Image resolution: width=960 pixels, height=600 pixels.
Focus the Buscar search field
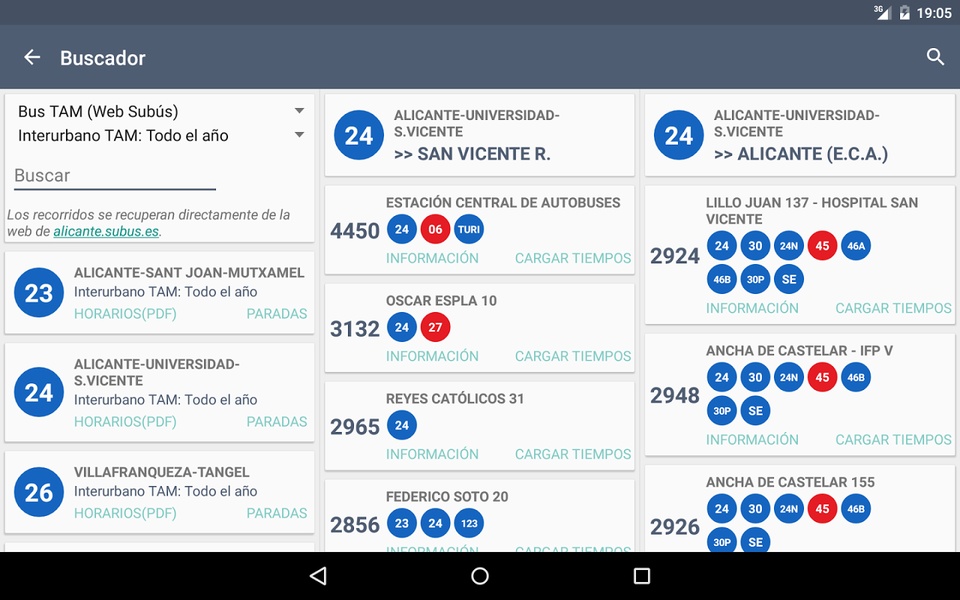pyautogui.click(x=115, y=176)
